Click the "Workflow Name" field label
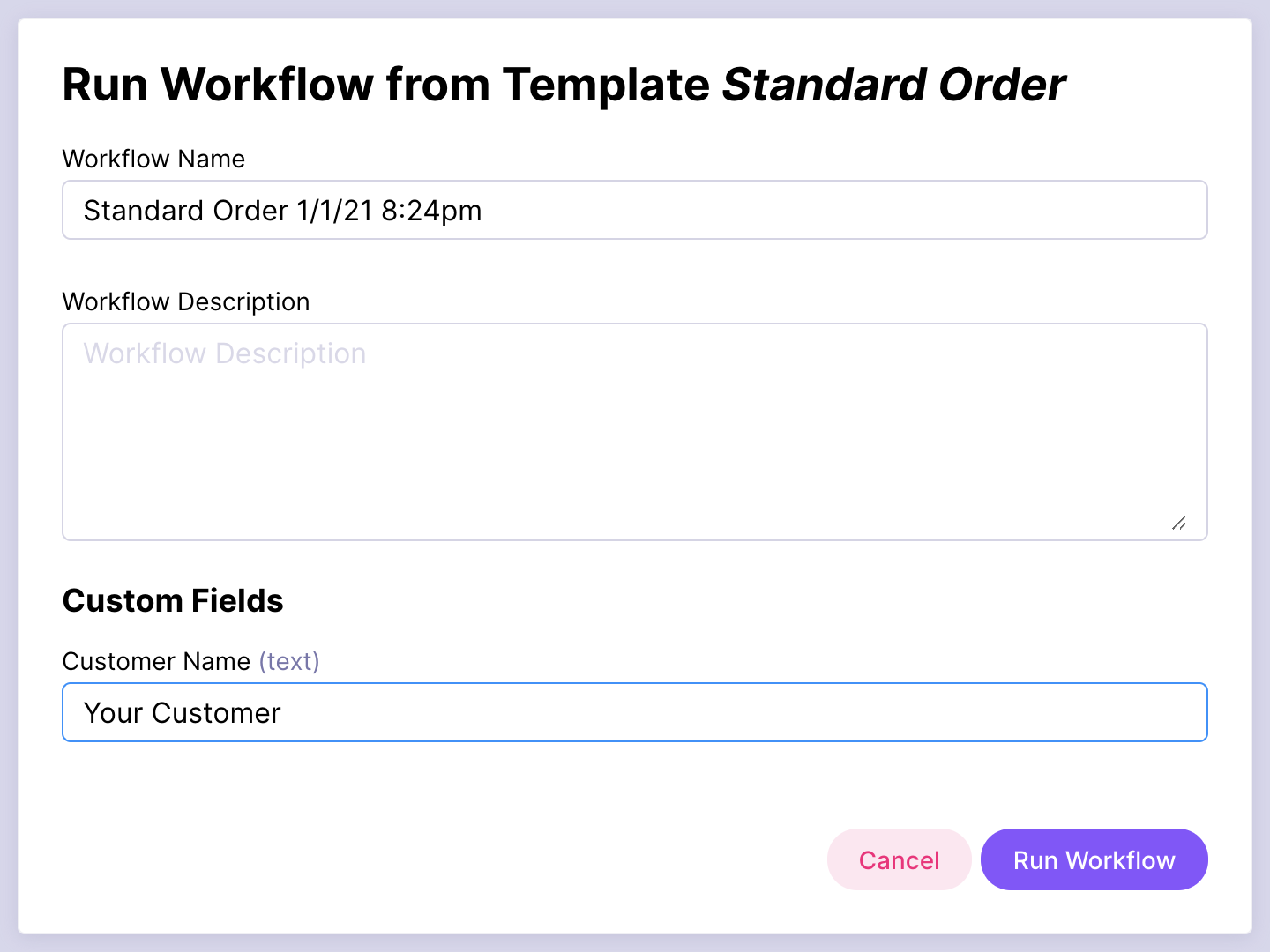Screen dimensions: 1270x952 153,159
